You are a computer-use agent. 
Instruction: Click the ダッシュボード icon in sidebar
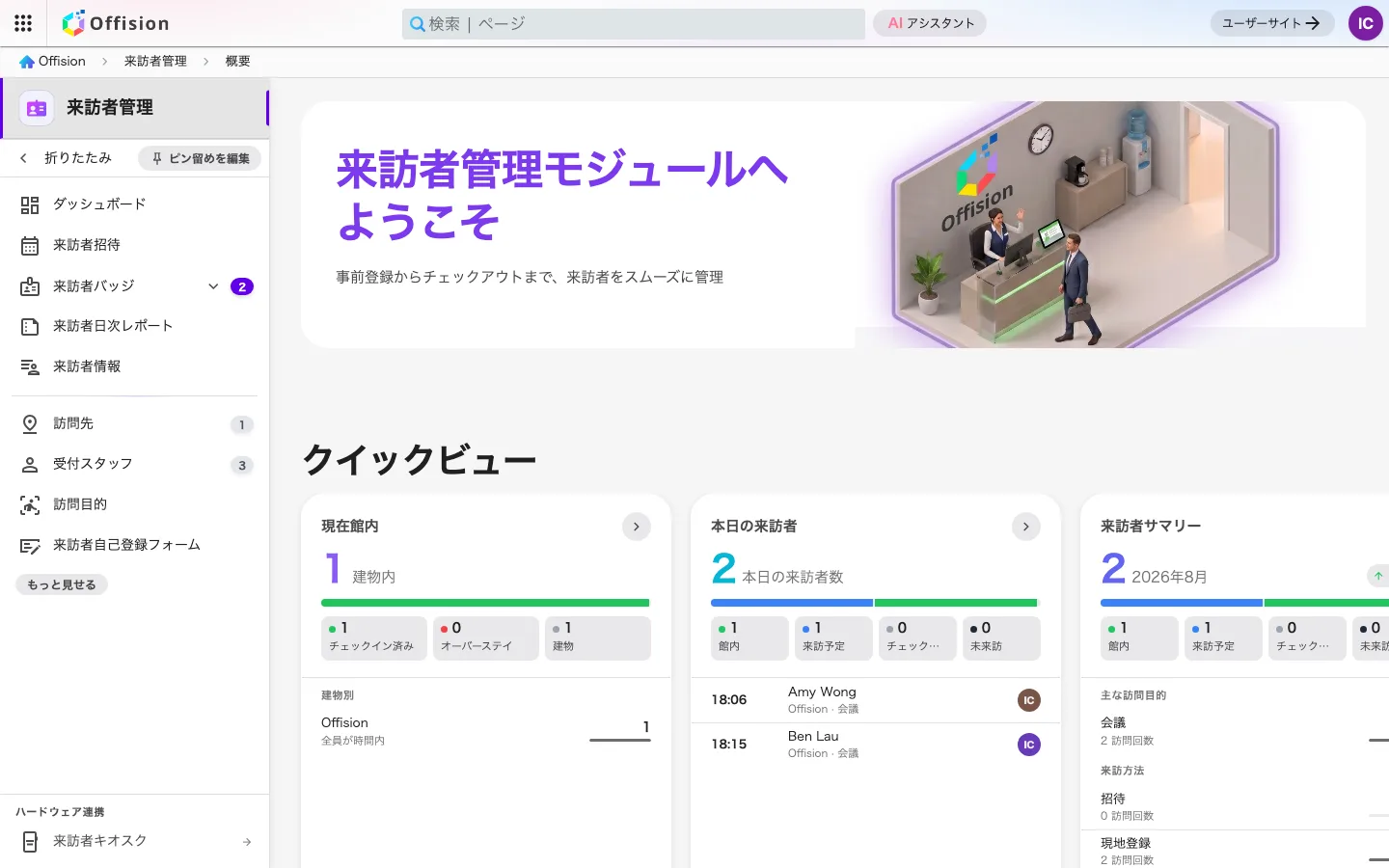[30, 204]
